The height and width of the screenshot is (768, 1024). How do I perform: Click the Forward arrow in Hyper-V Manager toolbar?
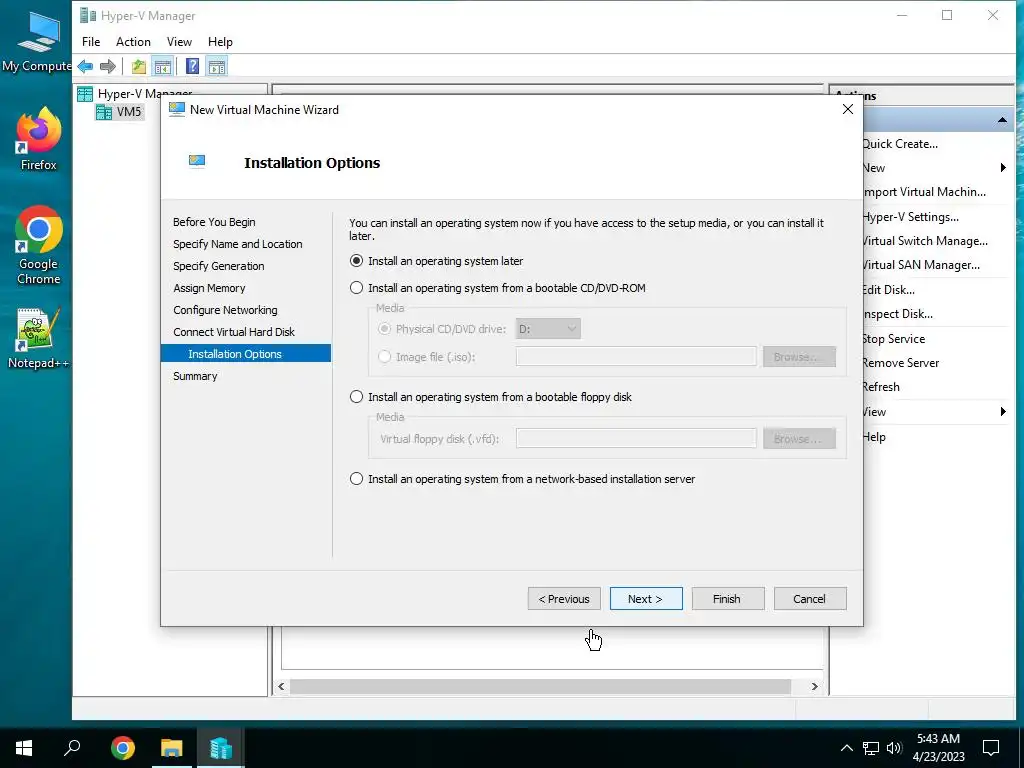pos(108,66)
